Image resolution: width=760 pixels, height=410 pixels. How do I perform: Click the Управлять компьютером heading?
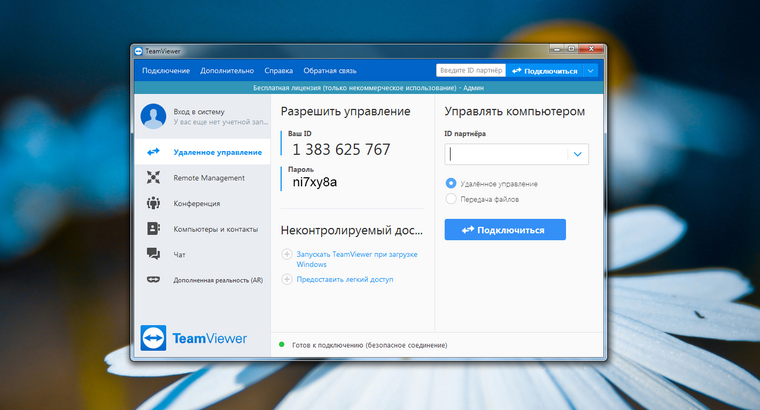(514, 111)
